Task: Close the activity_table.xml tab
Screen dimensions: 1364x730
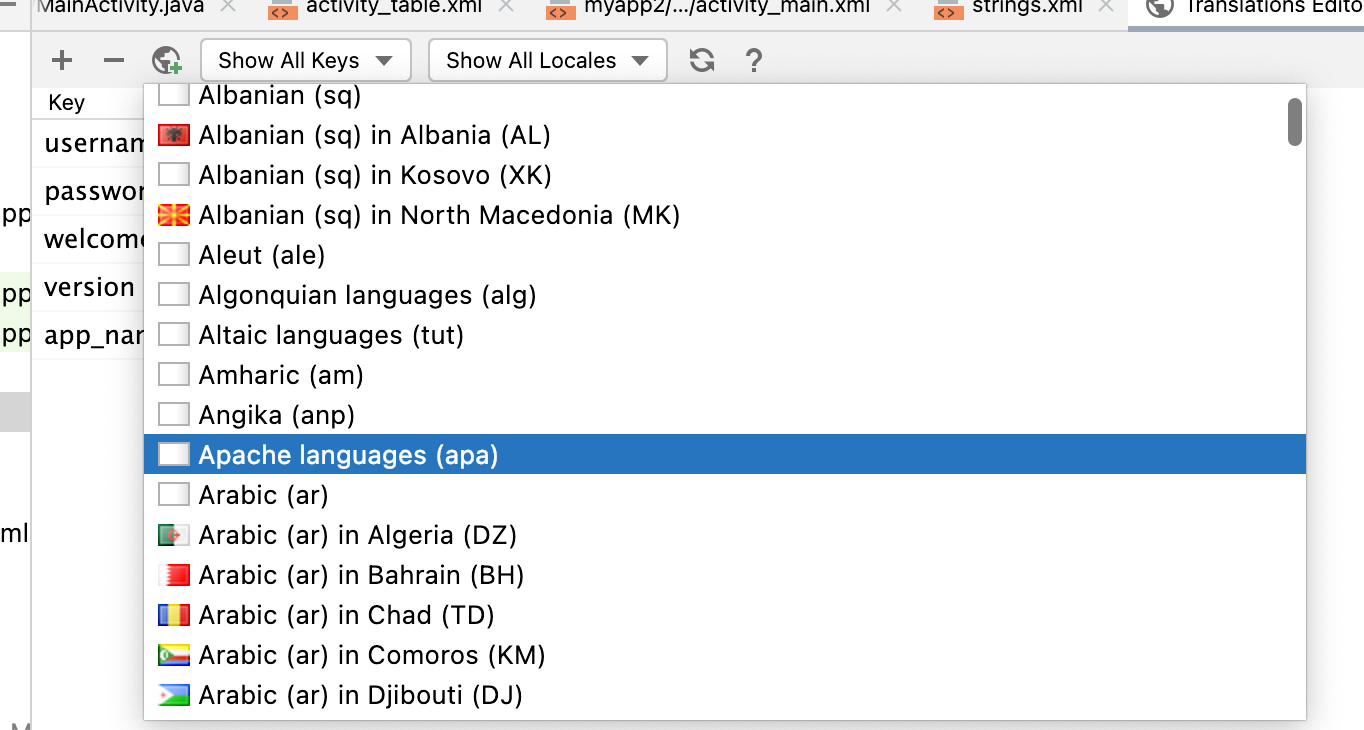Action: click(506, 6)
